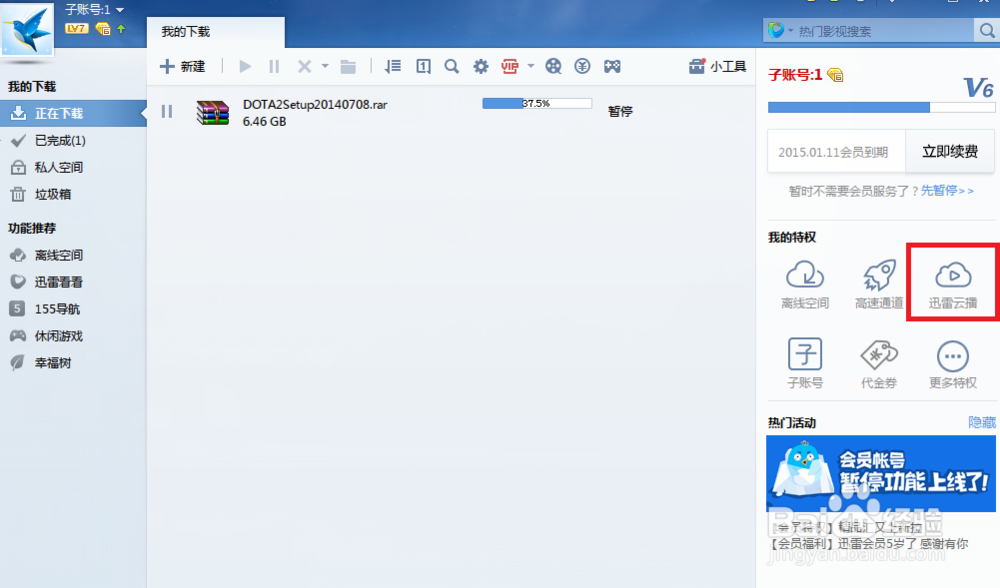
Task: Click the start download play icon
Action: 245,66
